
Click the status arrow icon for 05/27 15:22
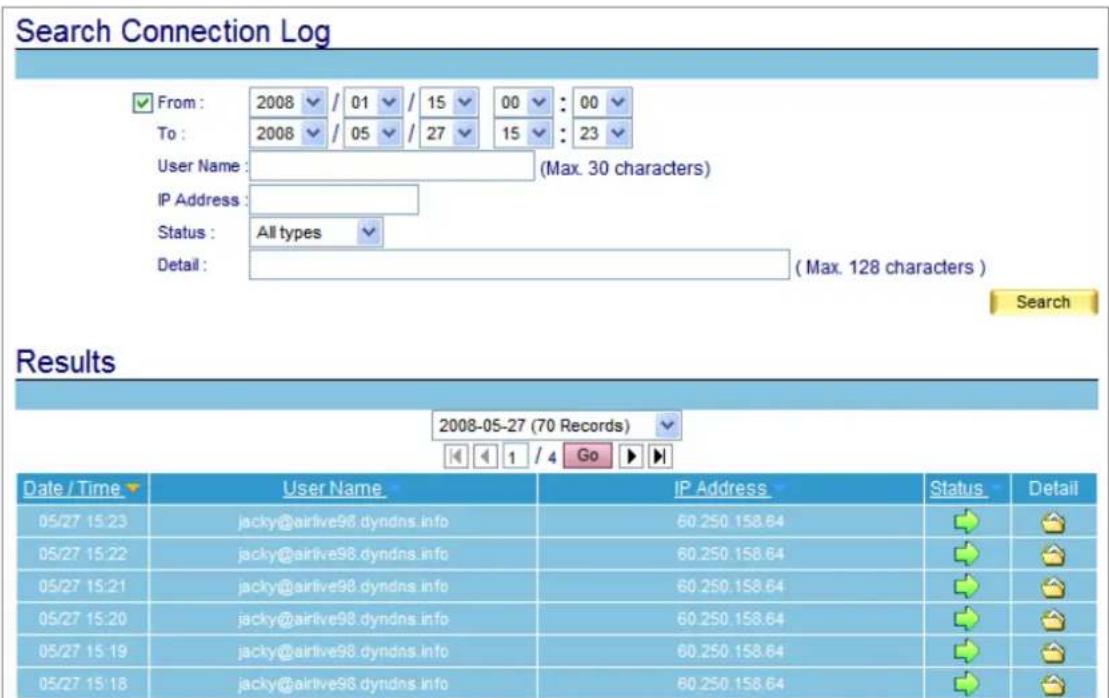click(x=966, y=554)
